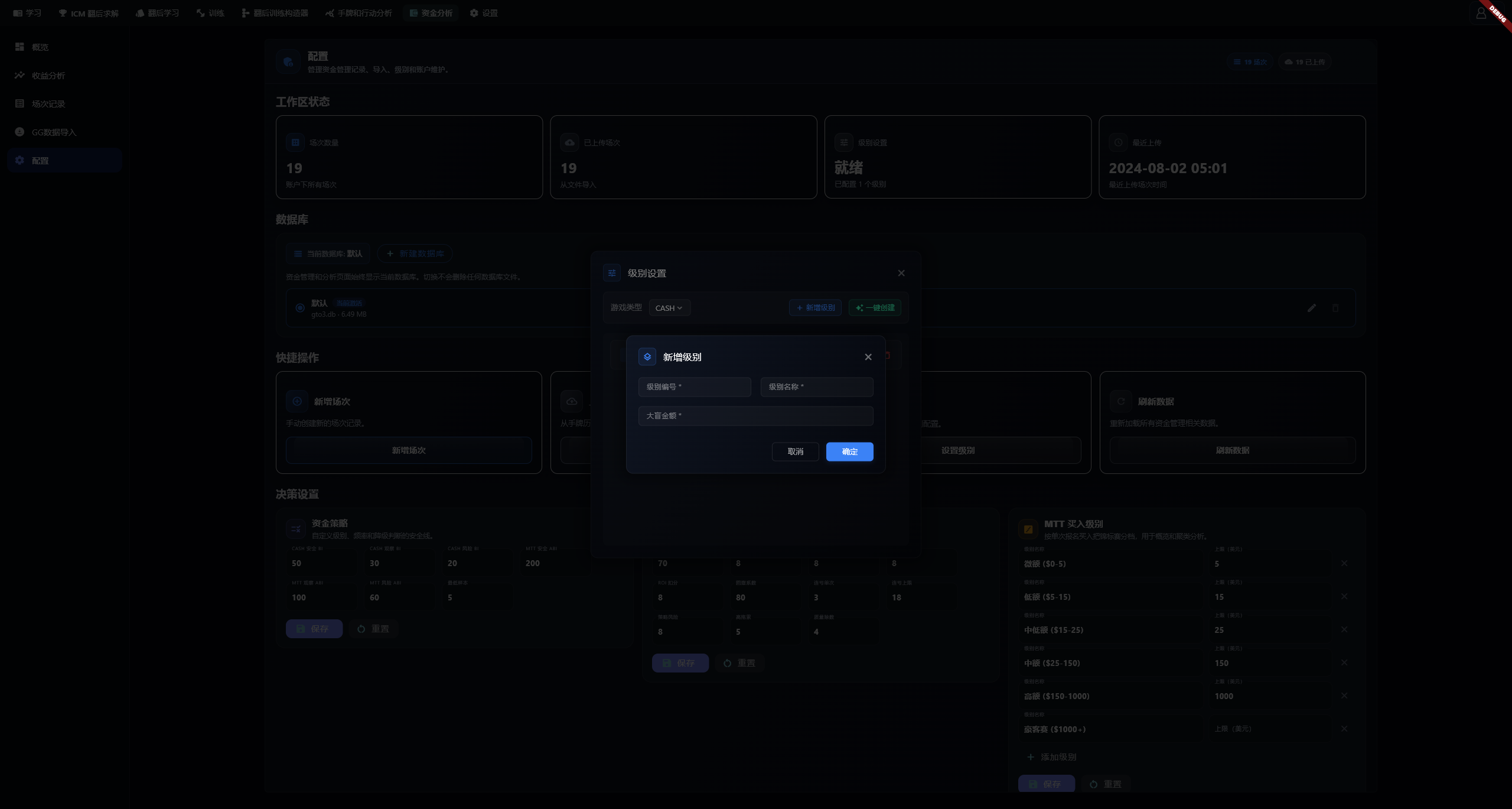Click the trash icon for 默认 database
Viewport: 1512px width, 809px height.
click(x=1335, y=308)
